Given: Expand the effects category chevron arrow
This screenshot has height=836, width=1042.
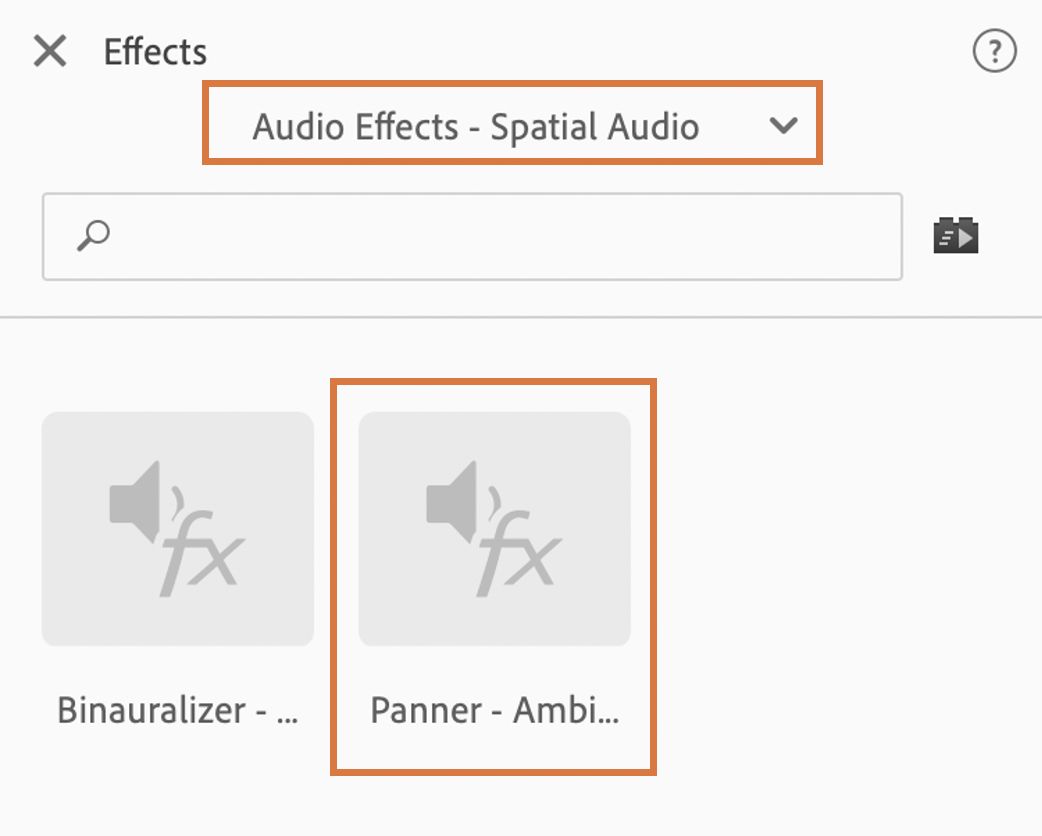Looking at the screenshot, I should click(x=783, y=126).
